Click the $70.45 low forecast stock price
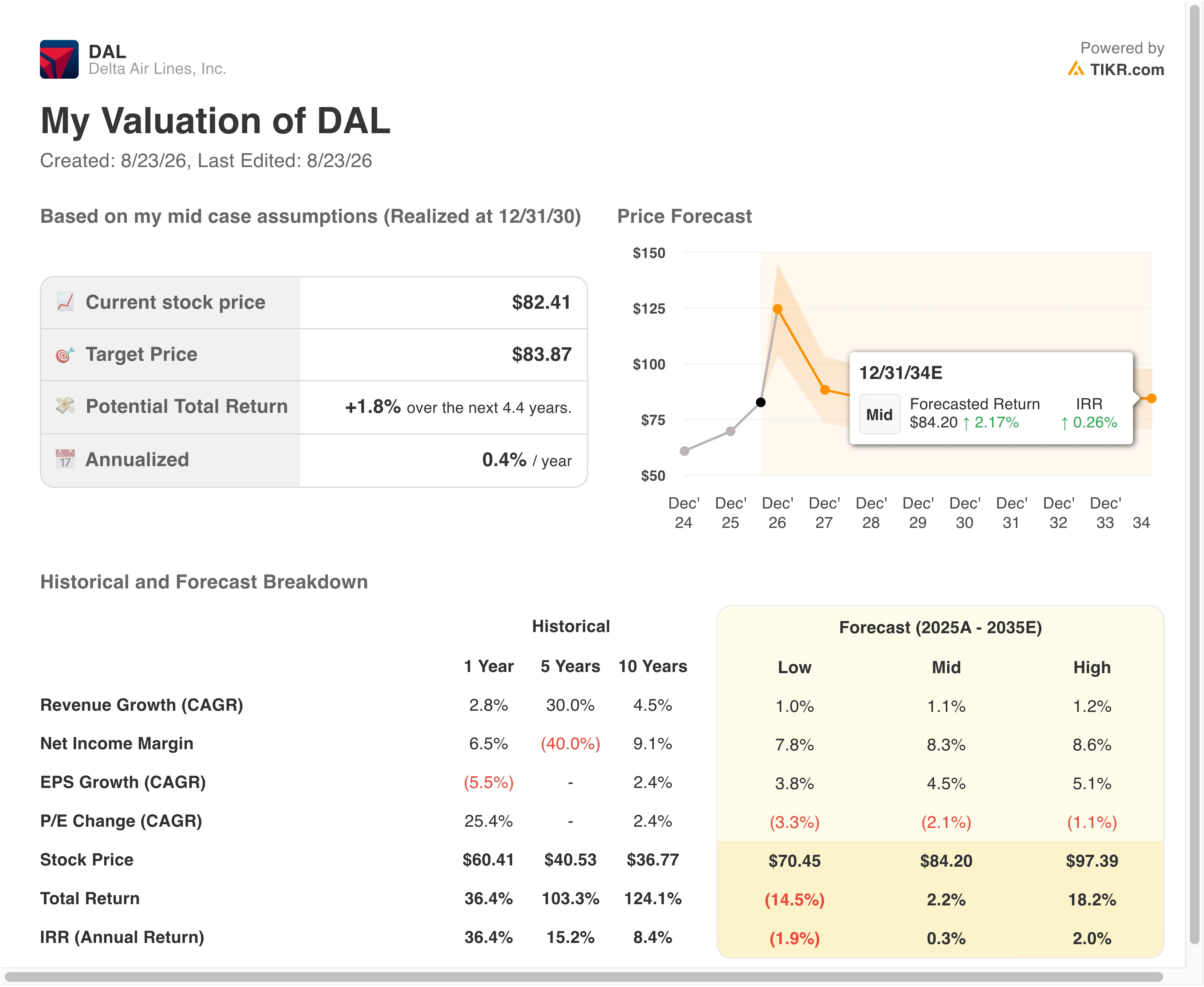 794,861
